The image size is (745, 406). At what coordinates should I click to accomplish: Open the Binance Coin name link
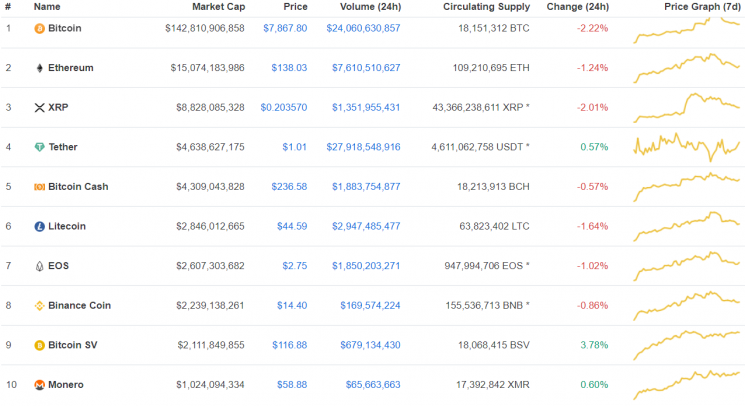click(x=79, y=306)
